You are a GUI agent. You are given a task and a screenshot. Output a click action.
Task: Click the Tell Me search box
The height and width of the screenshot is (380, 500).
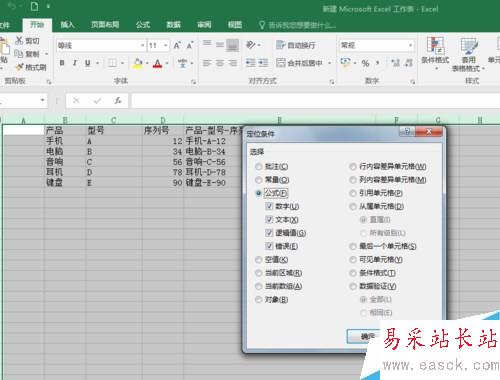tap(298, 25)
